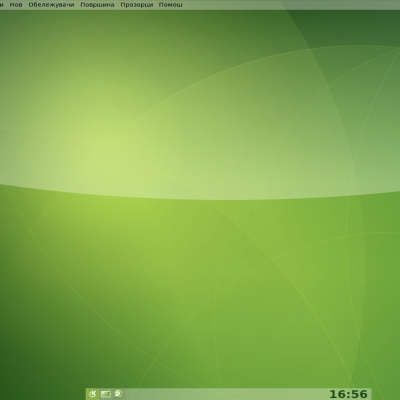Open the Површина menu
400x400 pixels.
(x=97, y=5)
